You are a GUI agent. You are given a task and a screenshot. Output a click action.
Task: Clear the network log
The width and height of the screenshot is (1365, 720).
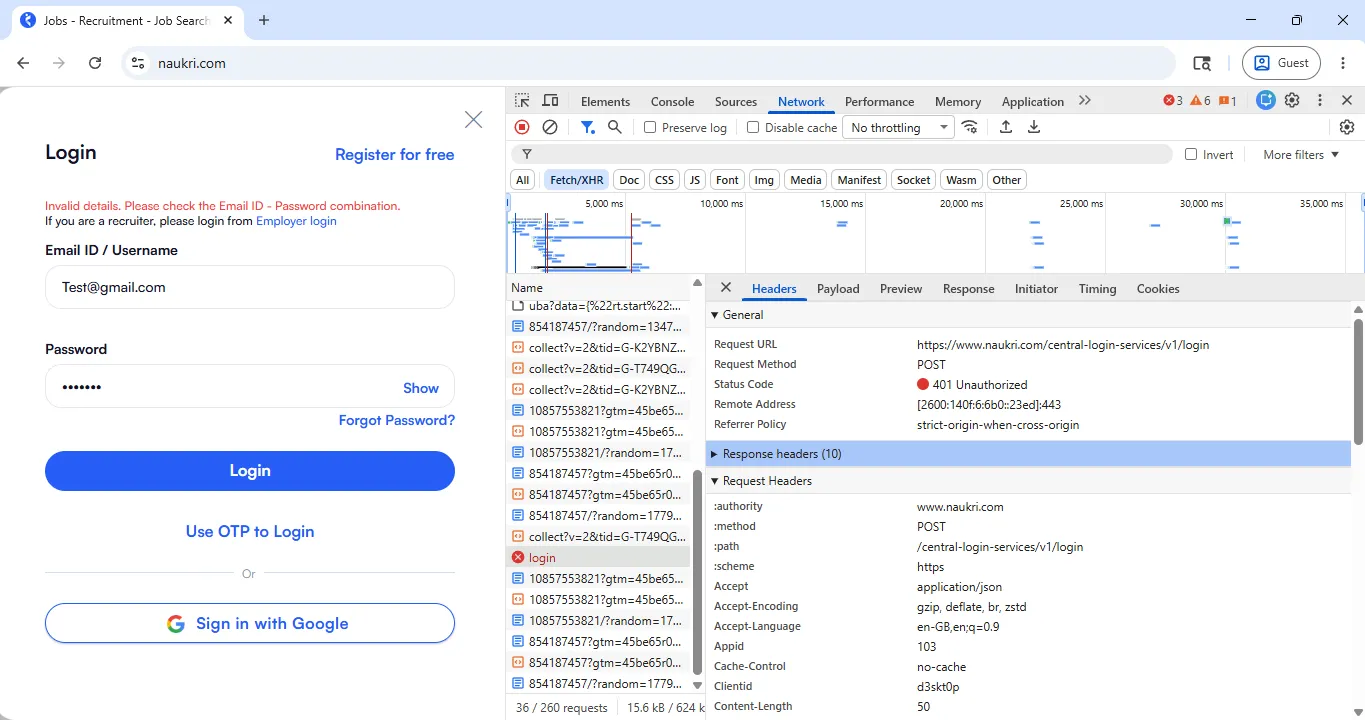550,127
